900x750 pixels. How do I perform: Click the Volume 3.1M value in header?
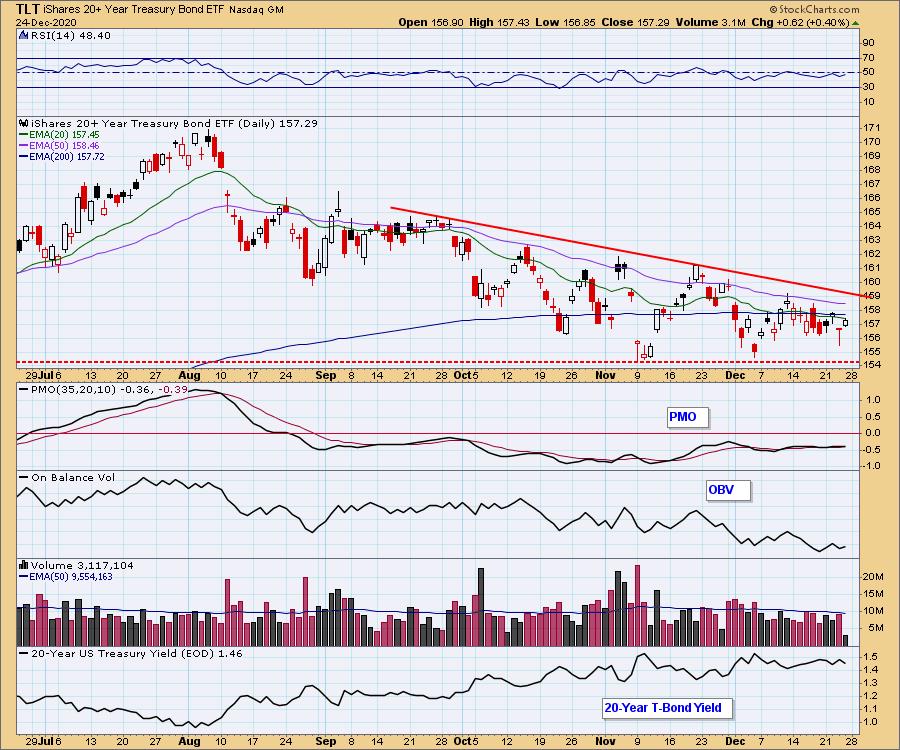(x=710, y=22)
